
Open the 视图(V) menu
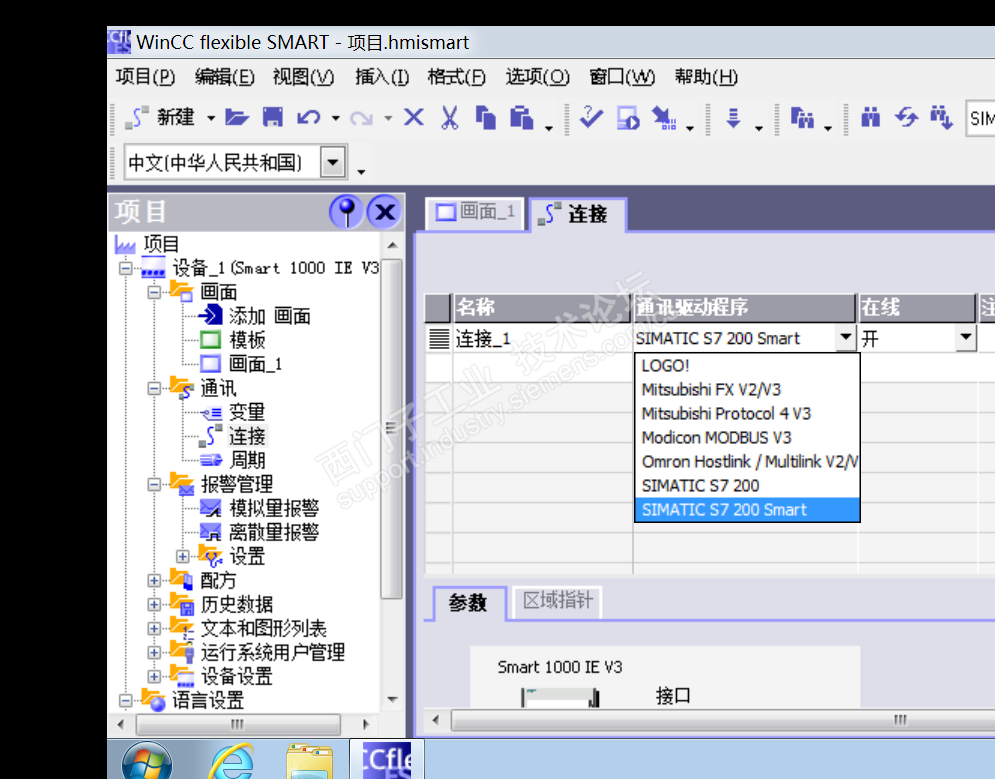point(303,77)
